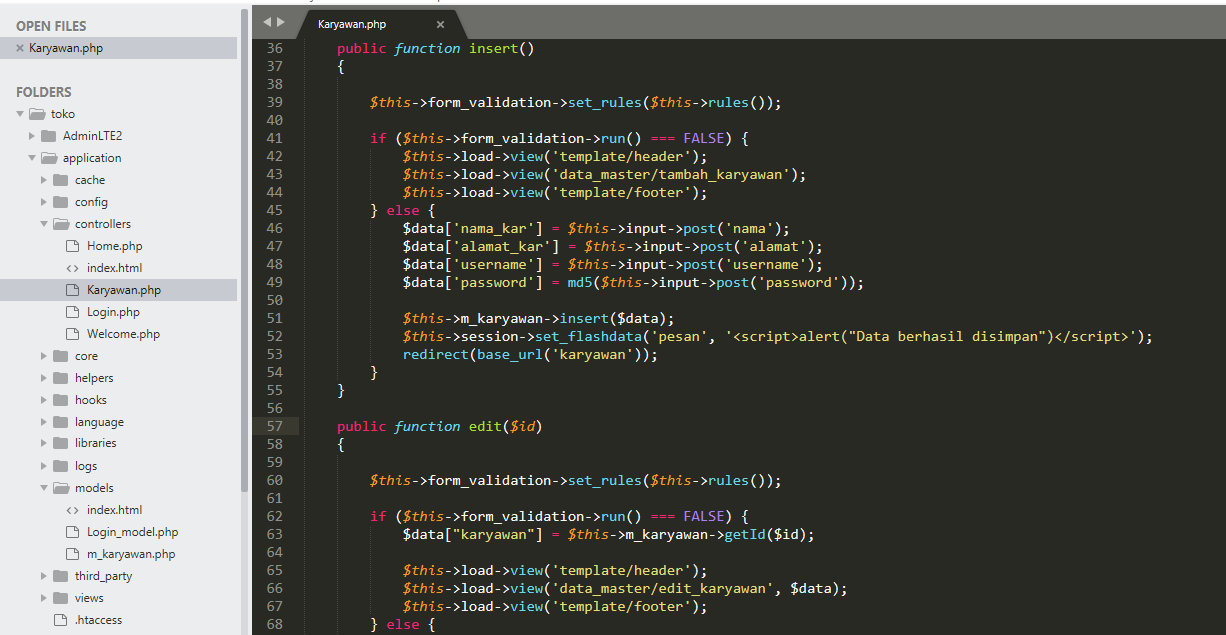Click 'insert' function name on line 36

point(494,48)
